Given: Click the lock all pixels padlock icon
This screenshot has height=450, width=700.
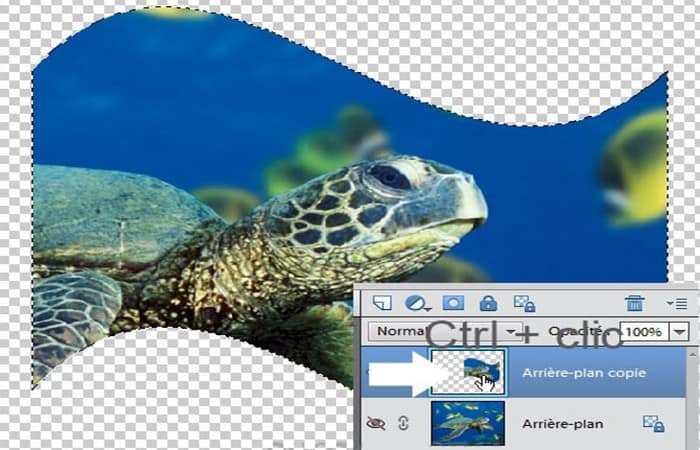Looking at the screenshot, I should click(488, 303).
